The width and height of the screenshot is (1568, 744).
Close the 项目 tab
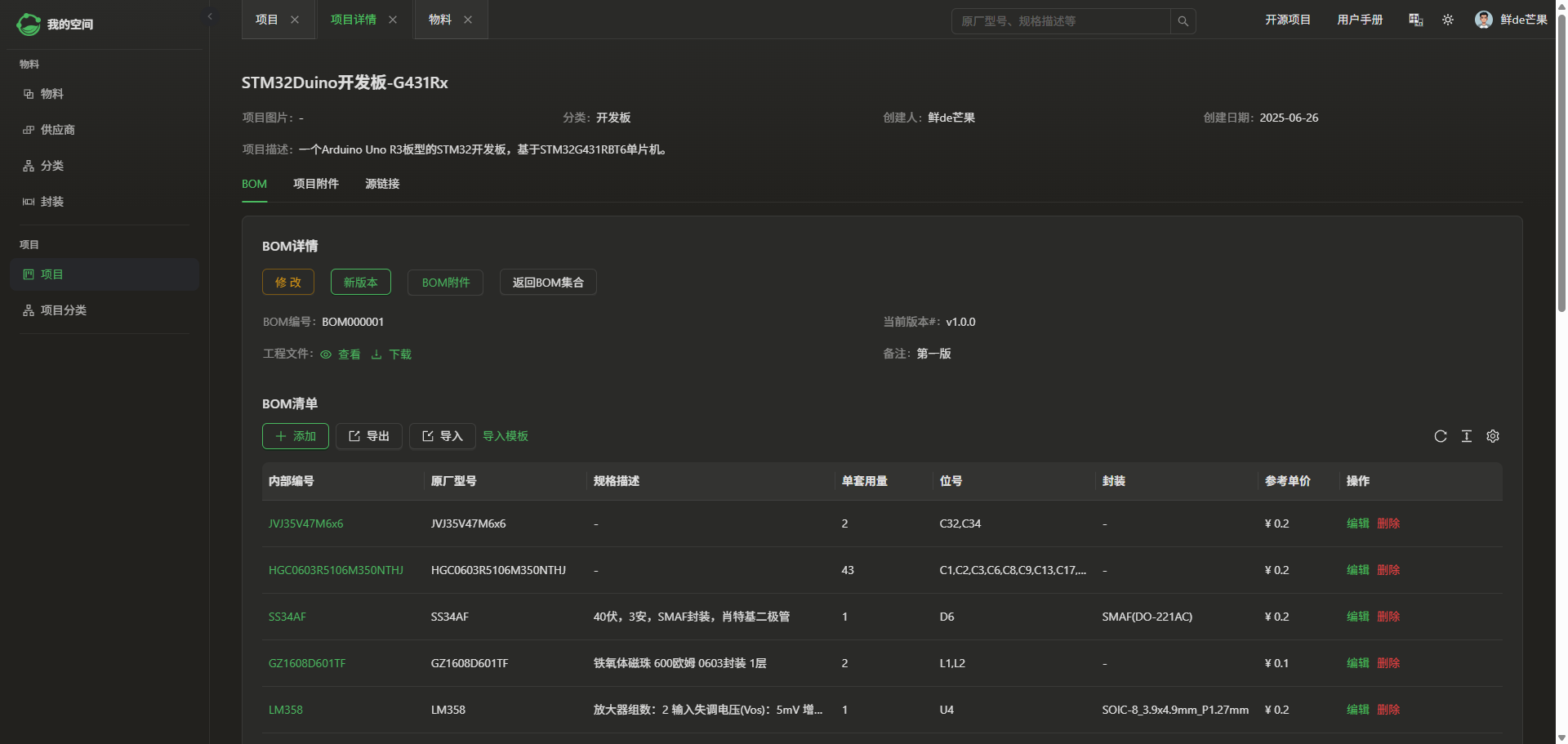pyautogui.click(x=295, y=20)
